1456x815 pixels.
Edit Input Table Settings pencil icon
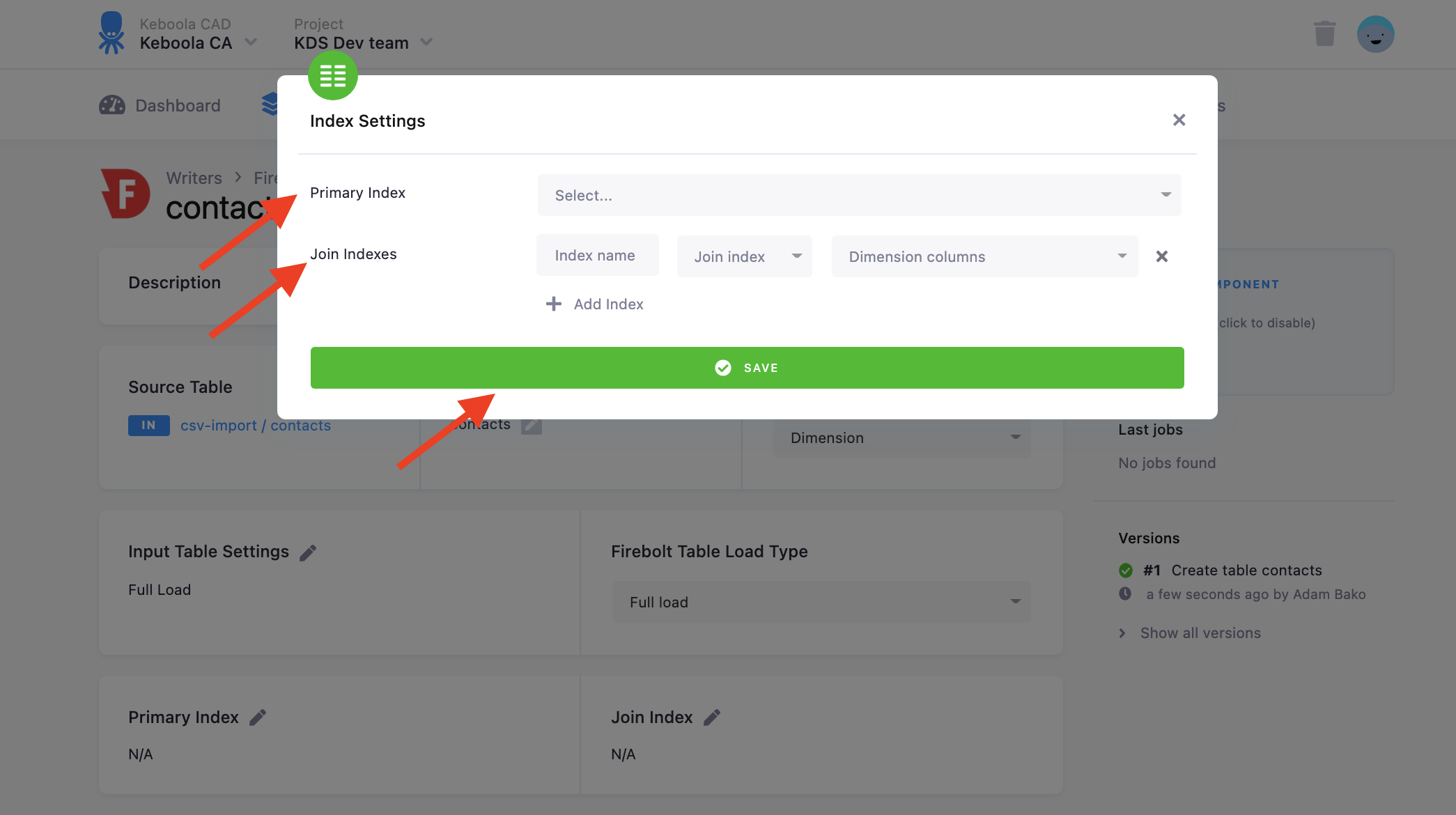pos(307,552)
